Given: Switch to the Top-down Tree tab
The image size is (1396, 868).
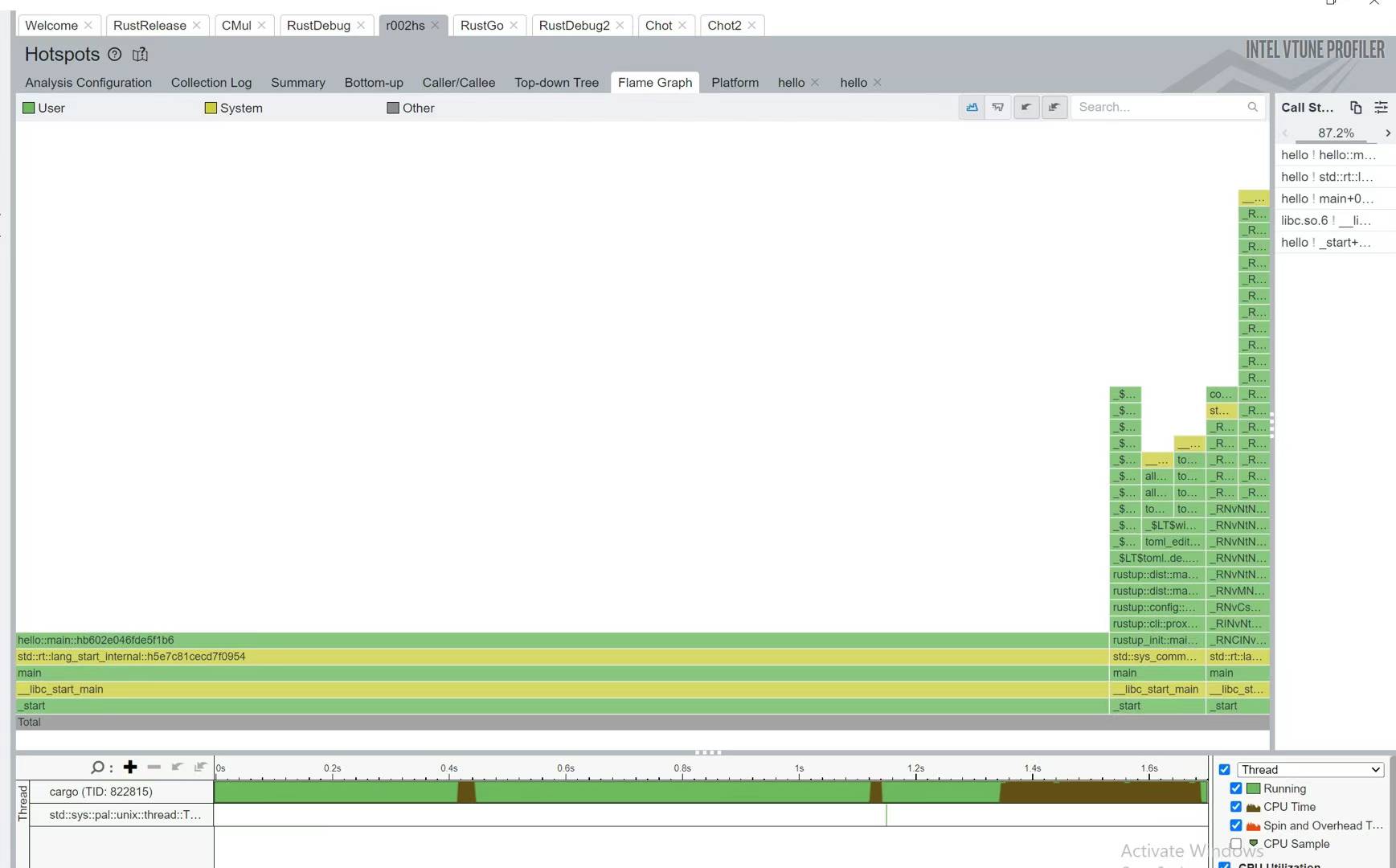Looking at the screenshot, I should [x=557, y=83].
